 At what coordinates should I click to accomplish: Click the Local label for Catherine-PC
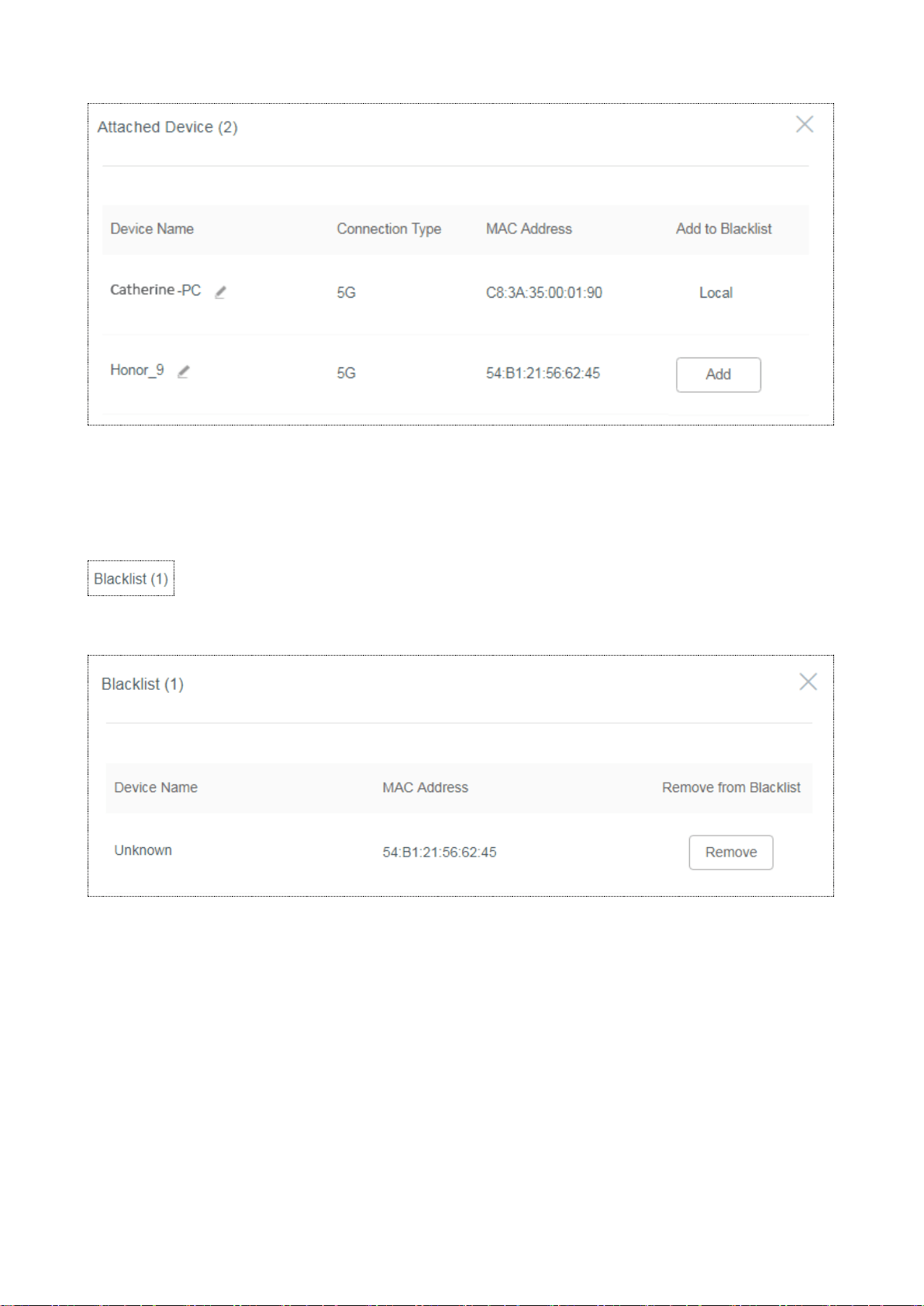click(x=715, y=293)
